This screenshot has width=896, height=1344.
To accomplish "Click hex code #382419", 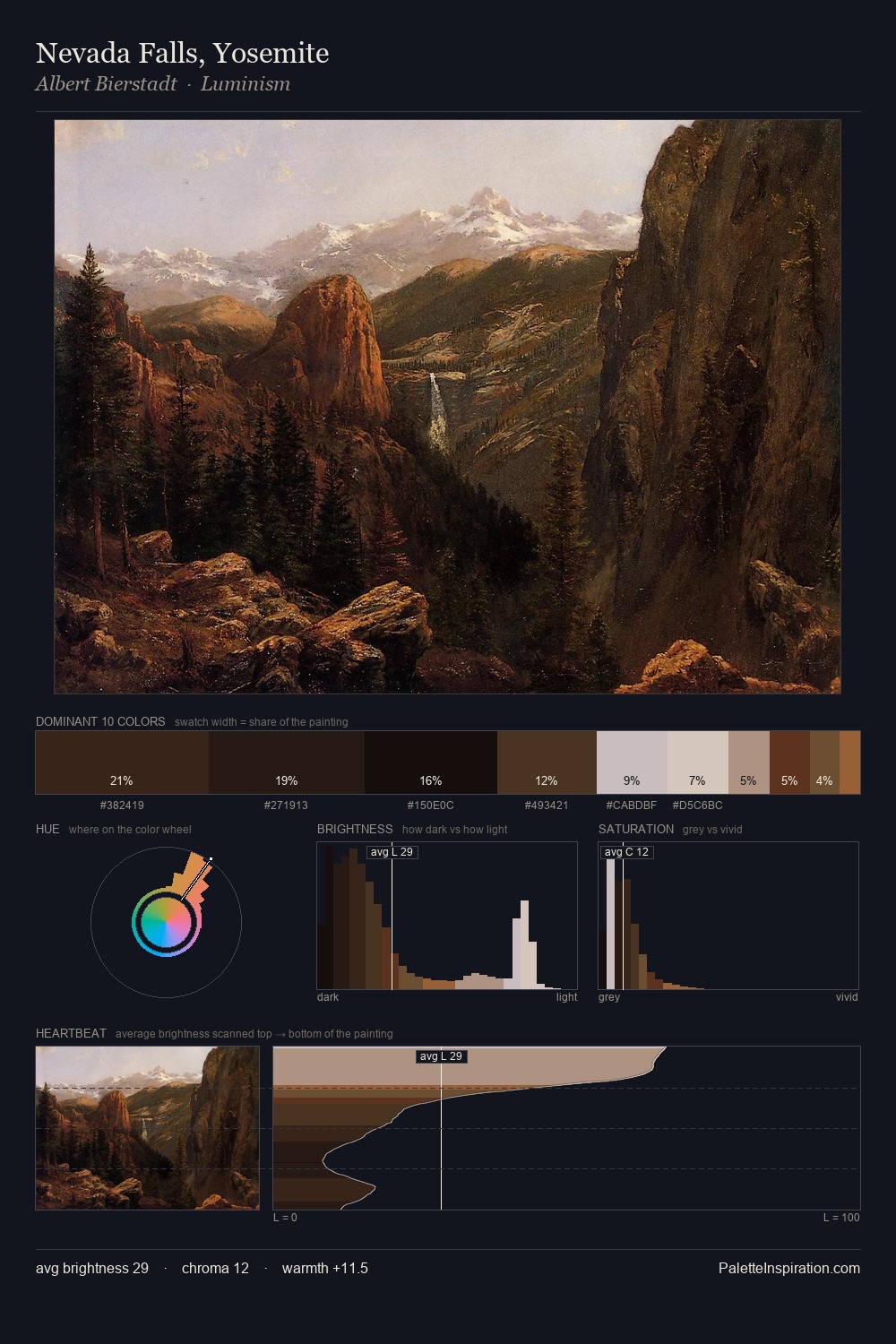I will 122,806.
